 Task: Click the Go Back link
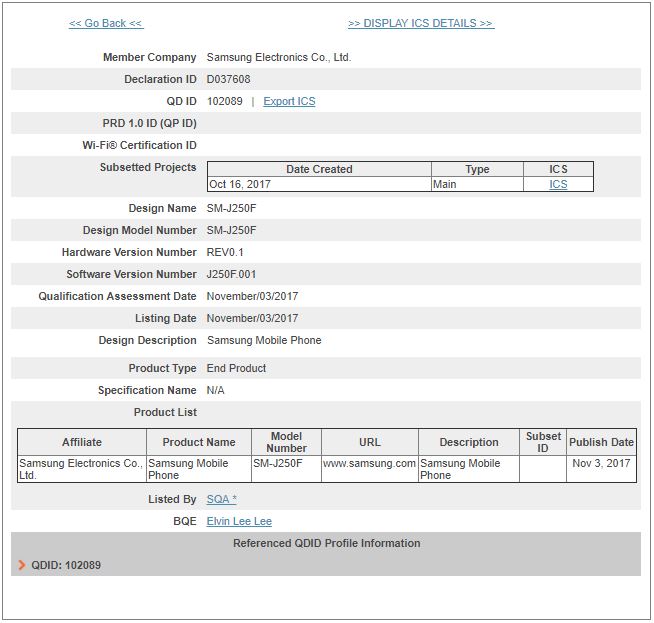[x=106, y=23]
